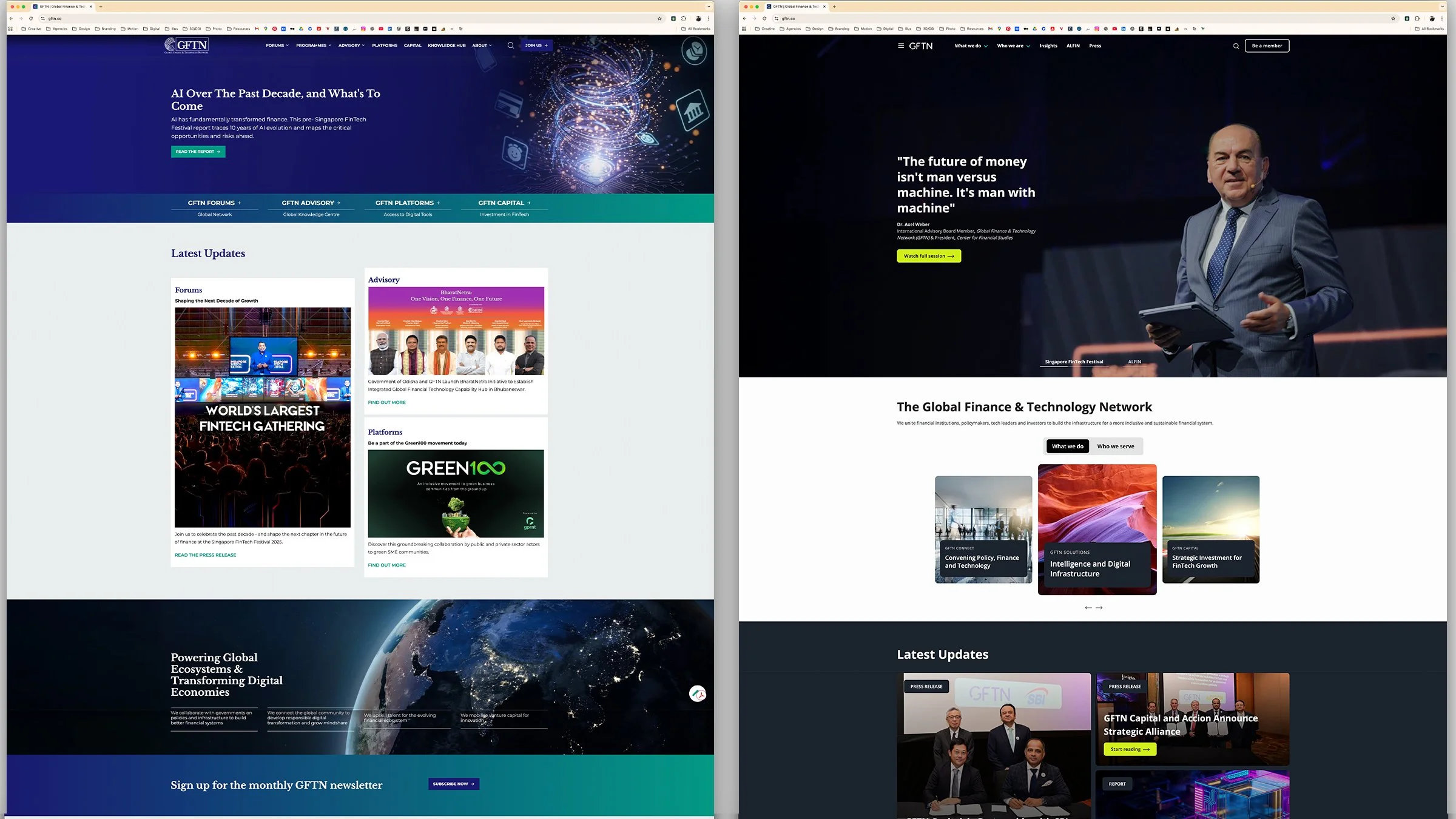Click the previous arrow under the right window's card carousel
Image resolution: width=1456 pixels, height=819 pixels.
click(1088, 607)
